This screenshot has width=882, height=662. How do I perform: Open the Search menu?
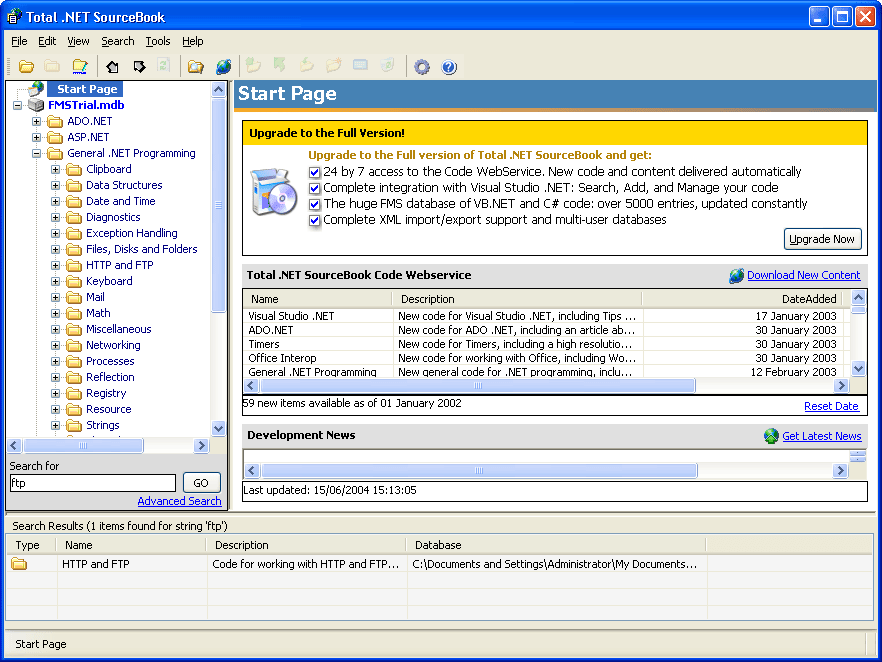(118, 41)
